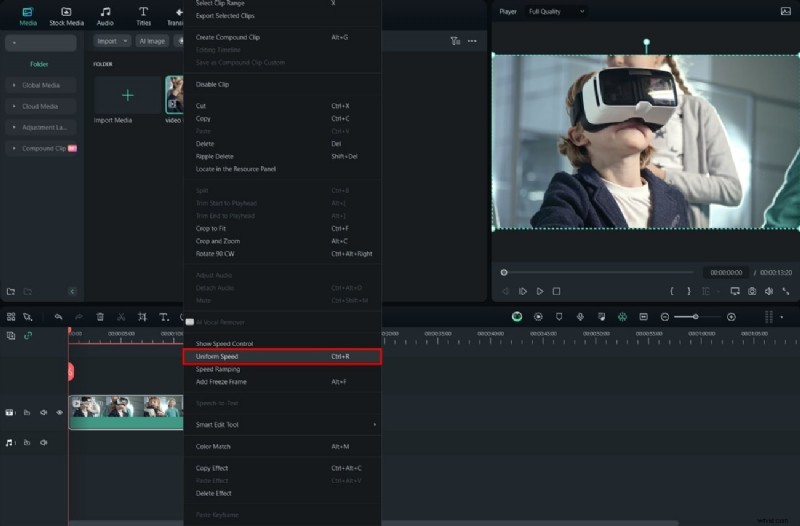Choose Ripple Delete
800x526 pixels.
283,156
